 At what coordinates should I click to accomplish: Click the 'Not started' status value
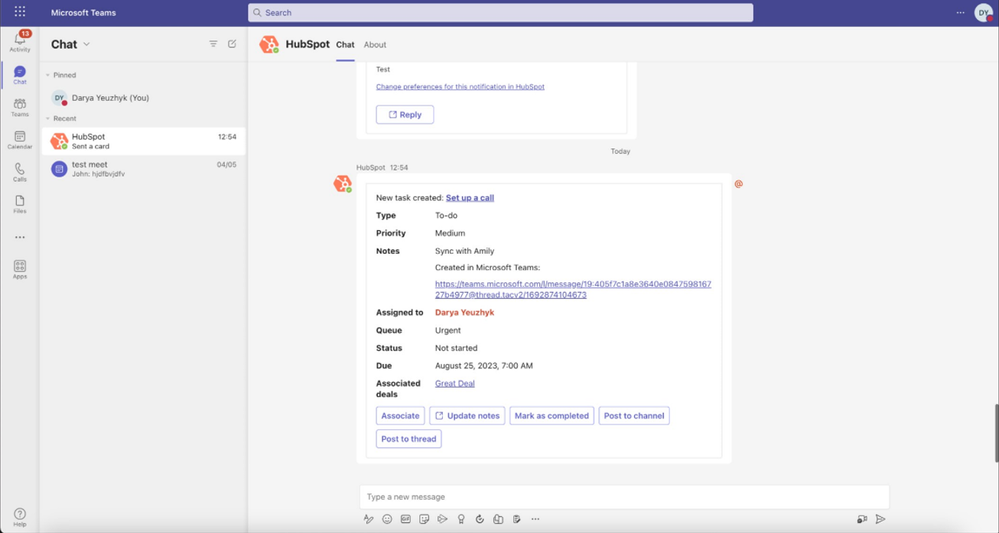tap(456, 348)
